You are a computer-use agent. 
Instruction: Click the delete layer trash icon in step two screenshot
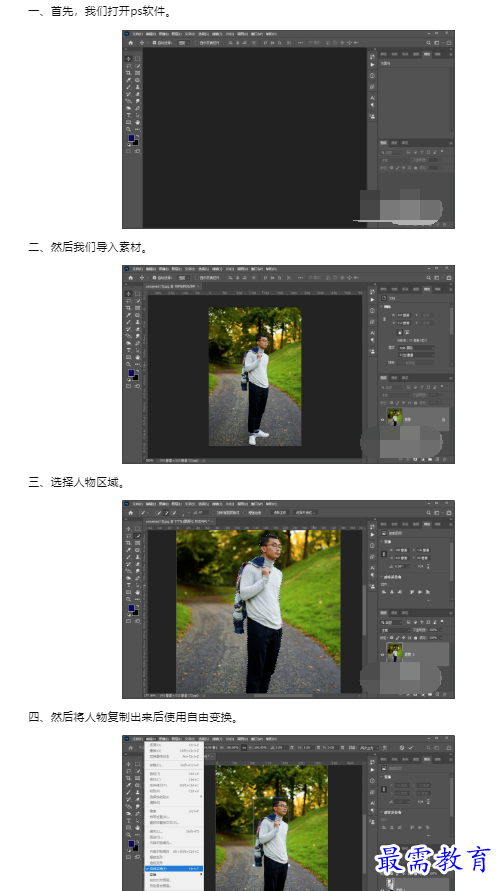444,459
